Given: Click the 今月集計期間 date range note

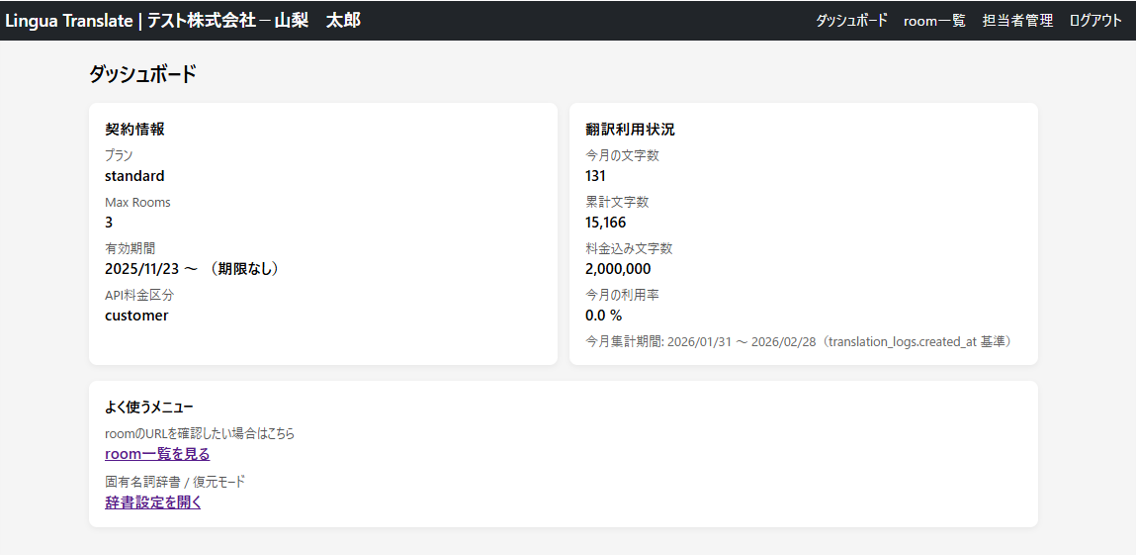Looking at the screenshot, I should [802, 342].
